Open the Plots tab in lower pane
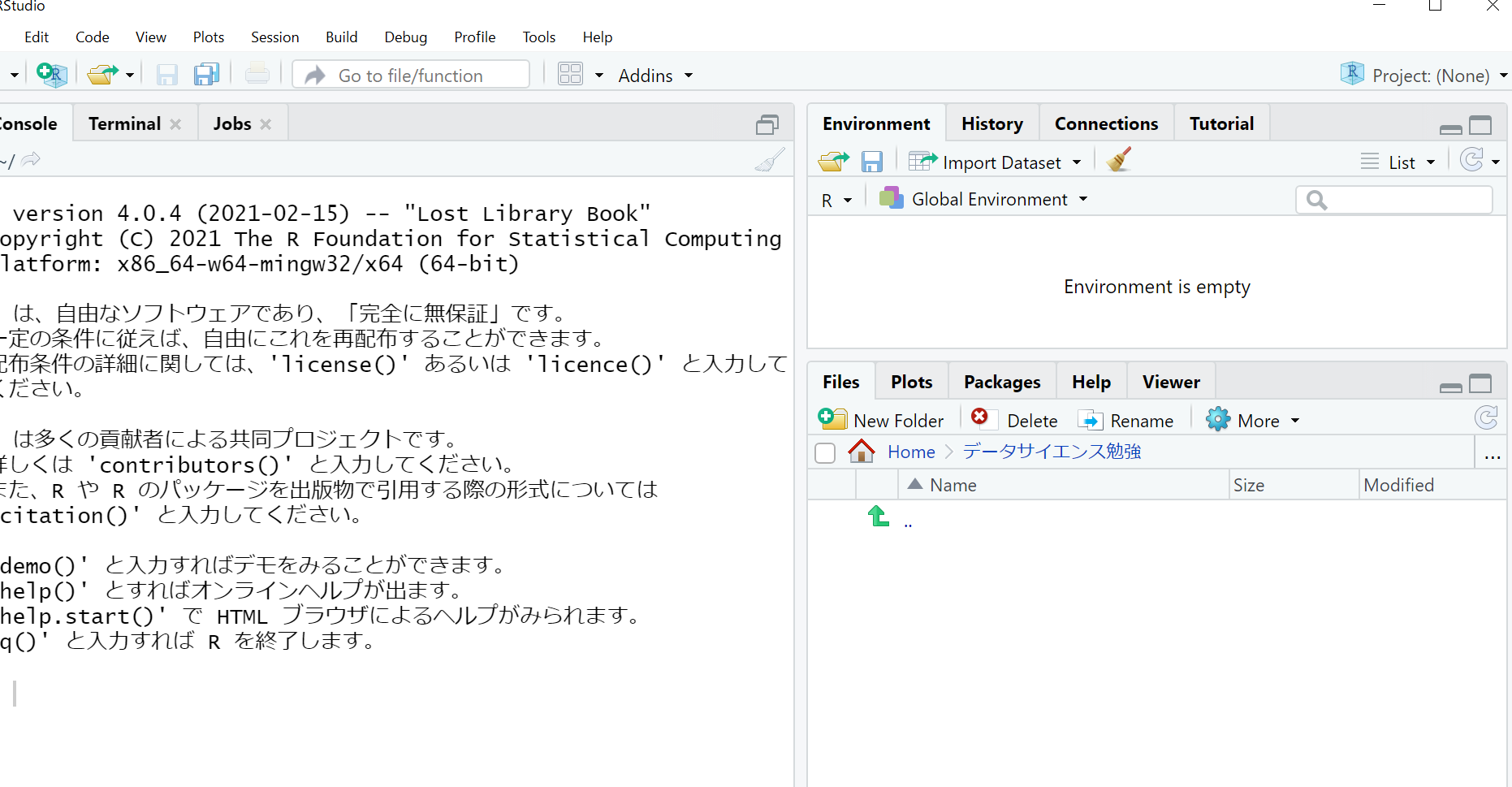This screenshot has height=787, width=1512. click(x=911, y=382)
